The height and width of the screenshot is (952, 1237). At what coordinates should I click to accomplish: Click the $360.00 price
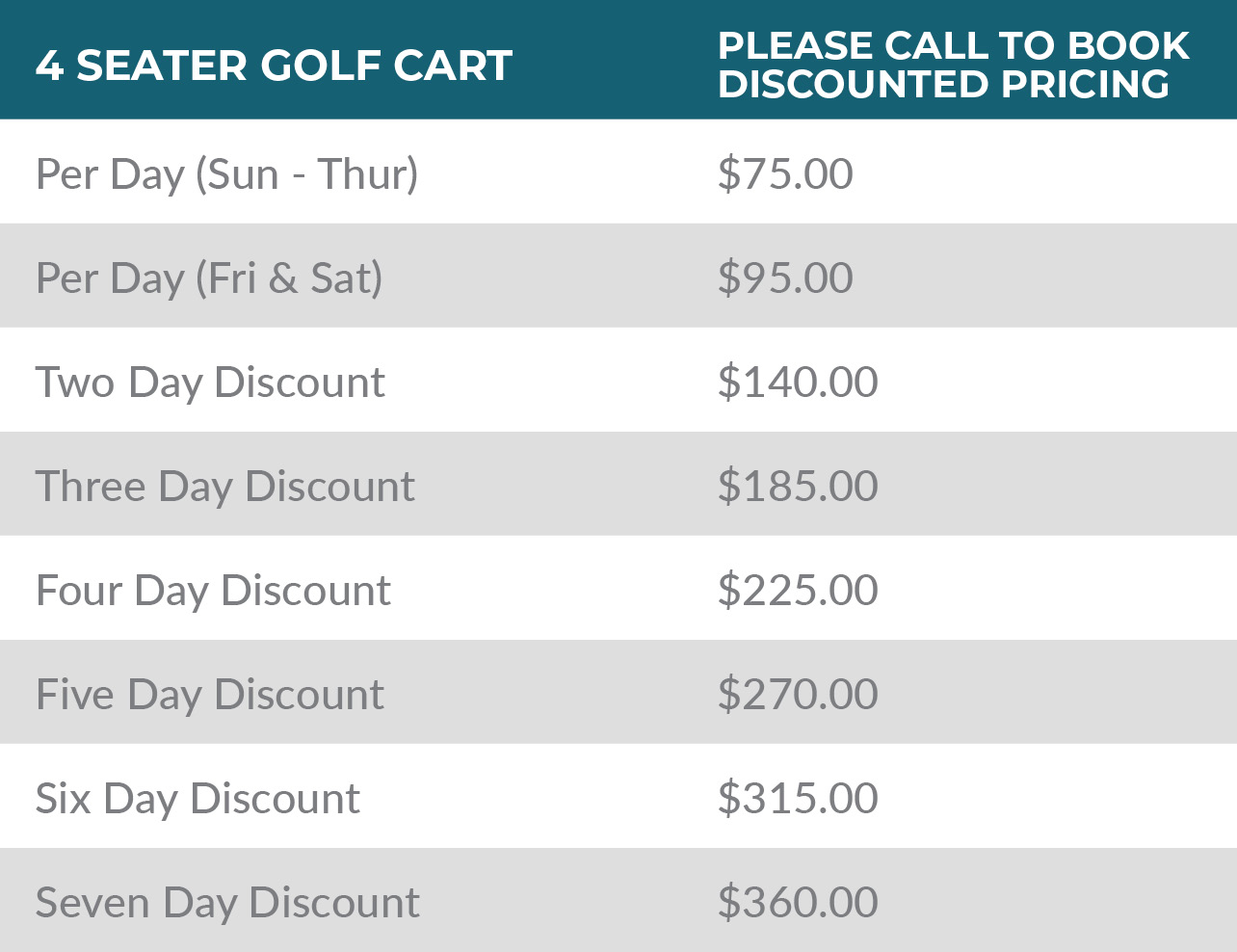[x=798, y=903]
